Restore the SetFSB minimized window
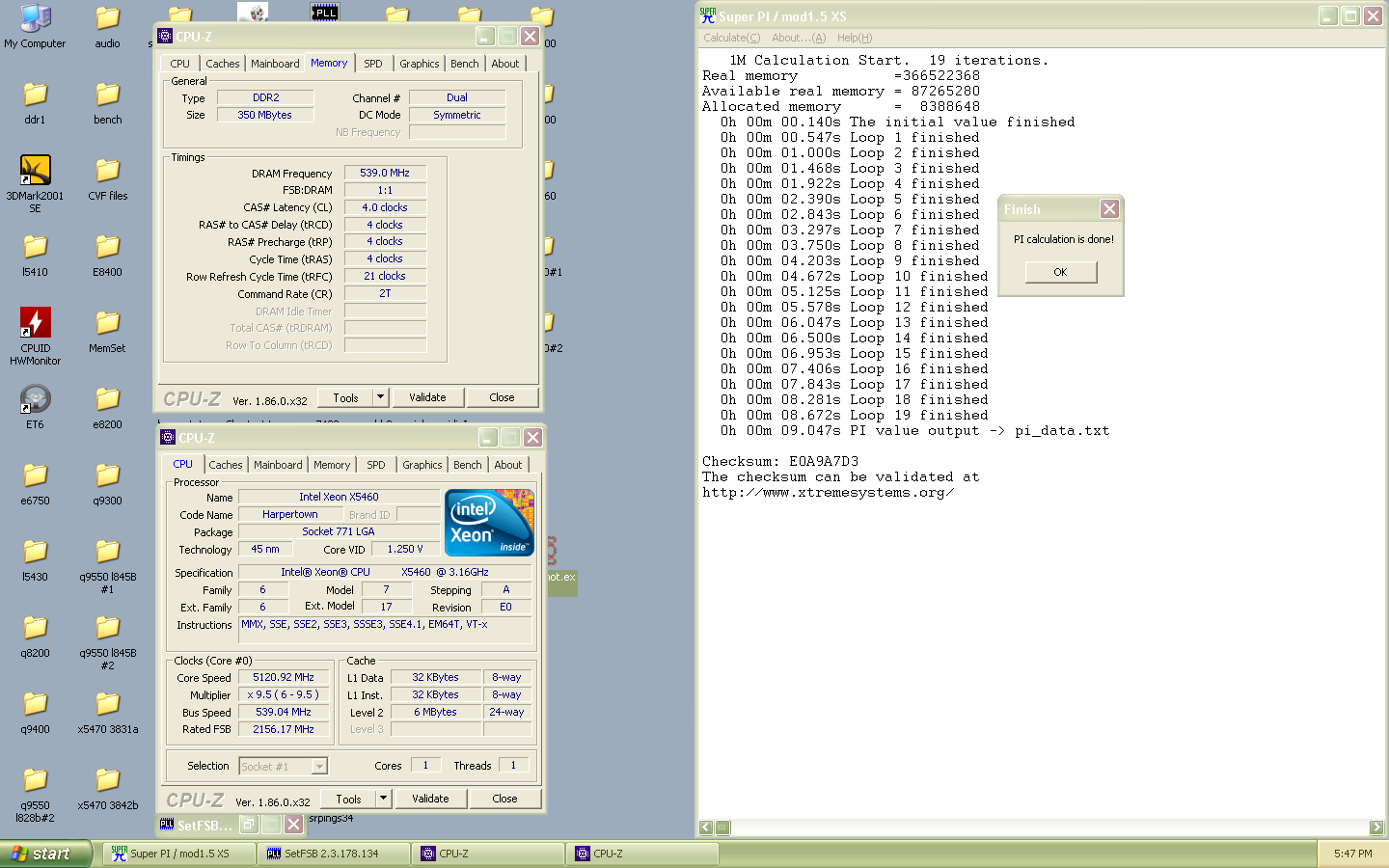This screenshot has width=1389, height=868. pos(249,825)
